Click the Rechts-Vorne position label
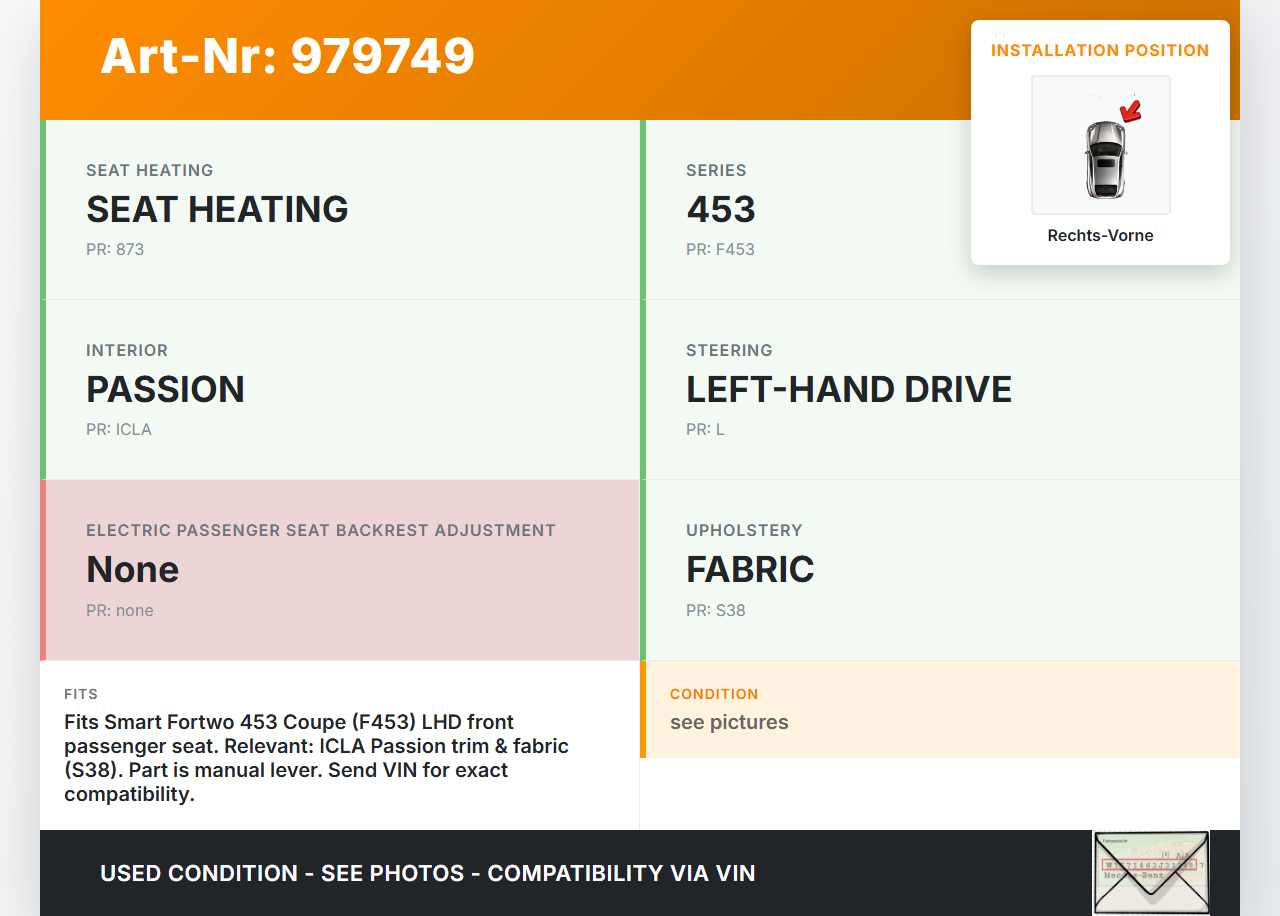 pyautogui.click(x=1100, y=236)
